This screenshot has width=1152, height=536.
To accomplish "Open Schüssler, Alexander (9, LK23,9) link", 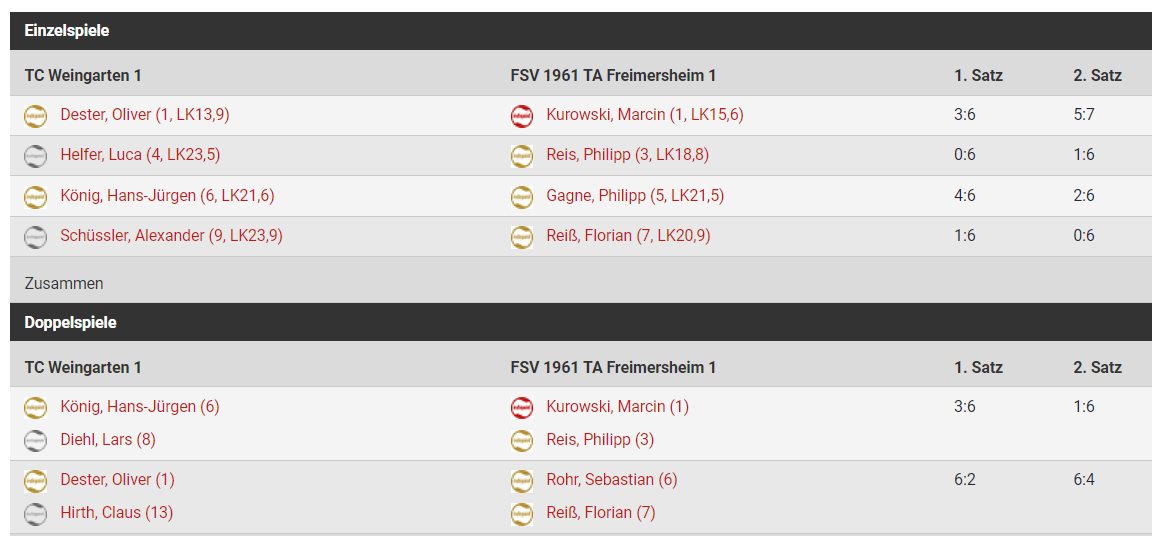I will tap(171, 236).
